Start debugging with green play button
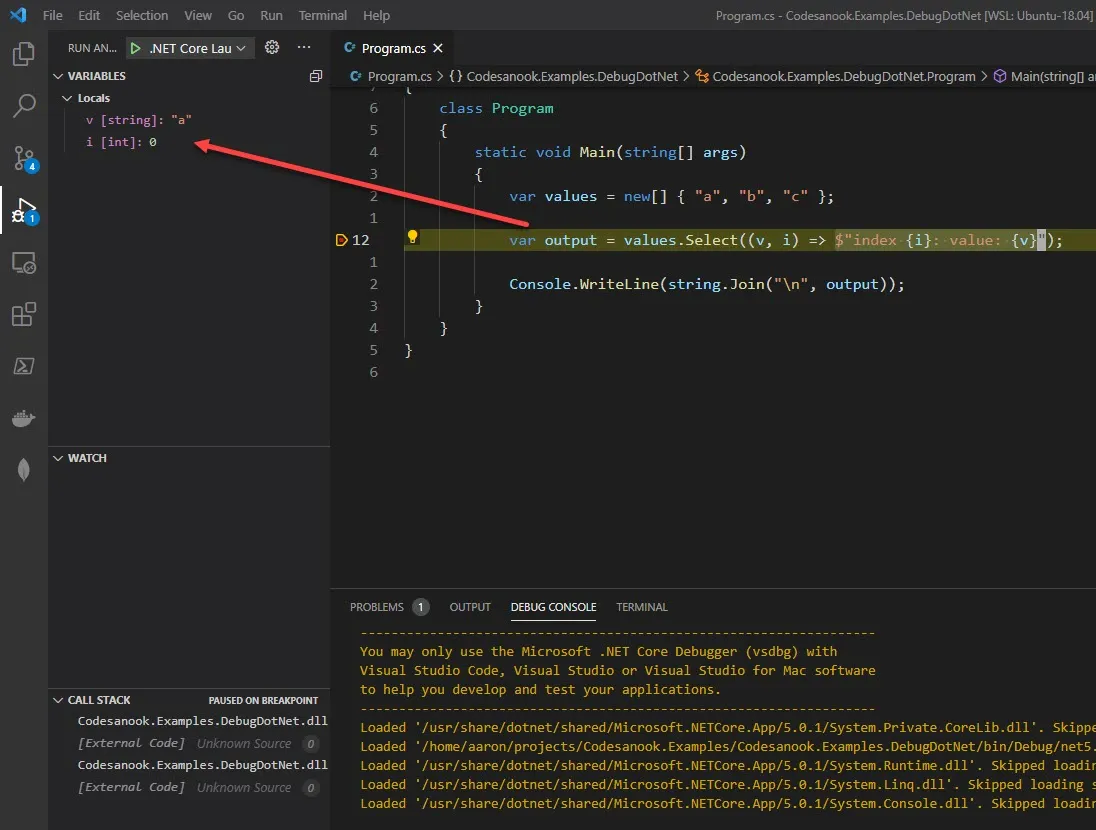Screen dimensions: 1096x830 click(136, 48)
